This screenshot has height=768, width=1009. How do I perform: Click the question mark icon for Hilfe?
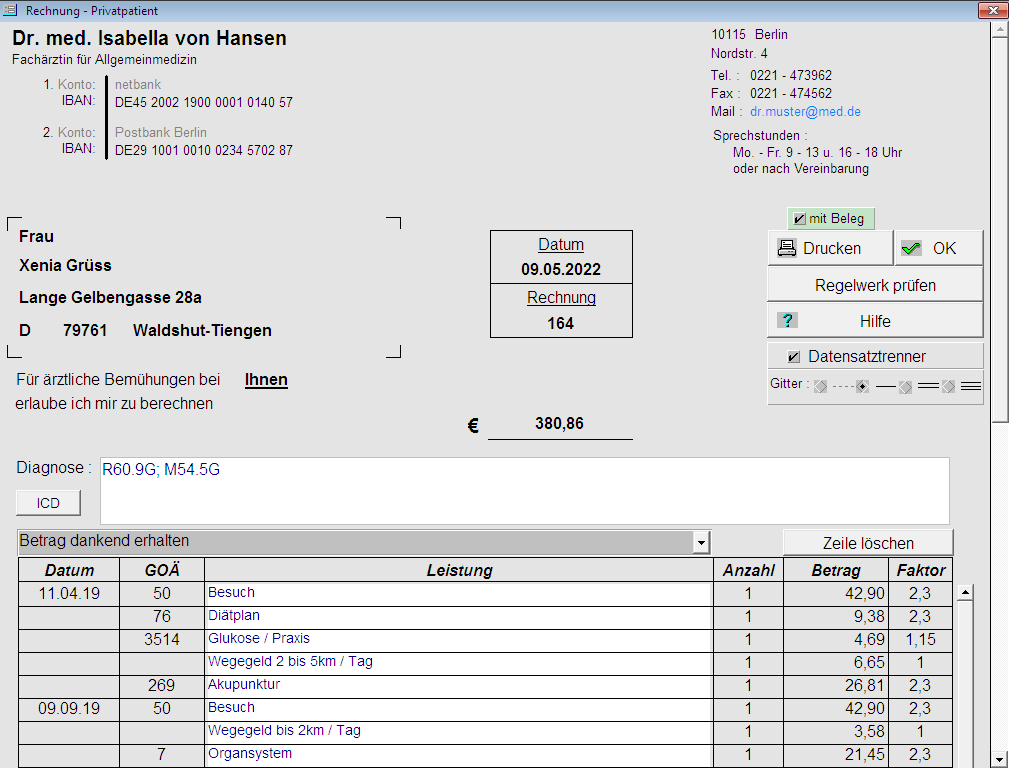(x=788, y=321)
